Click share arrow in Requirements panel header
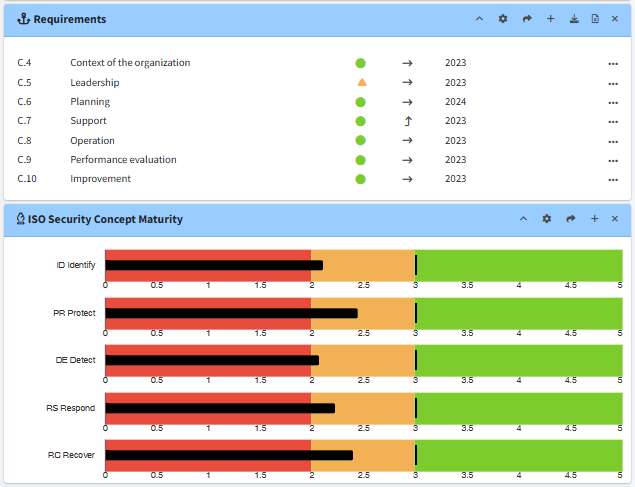 tap(527, 19)
